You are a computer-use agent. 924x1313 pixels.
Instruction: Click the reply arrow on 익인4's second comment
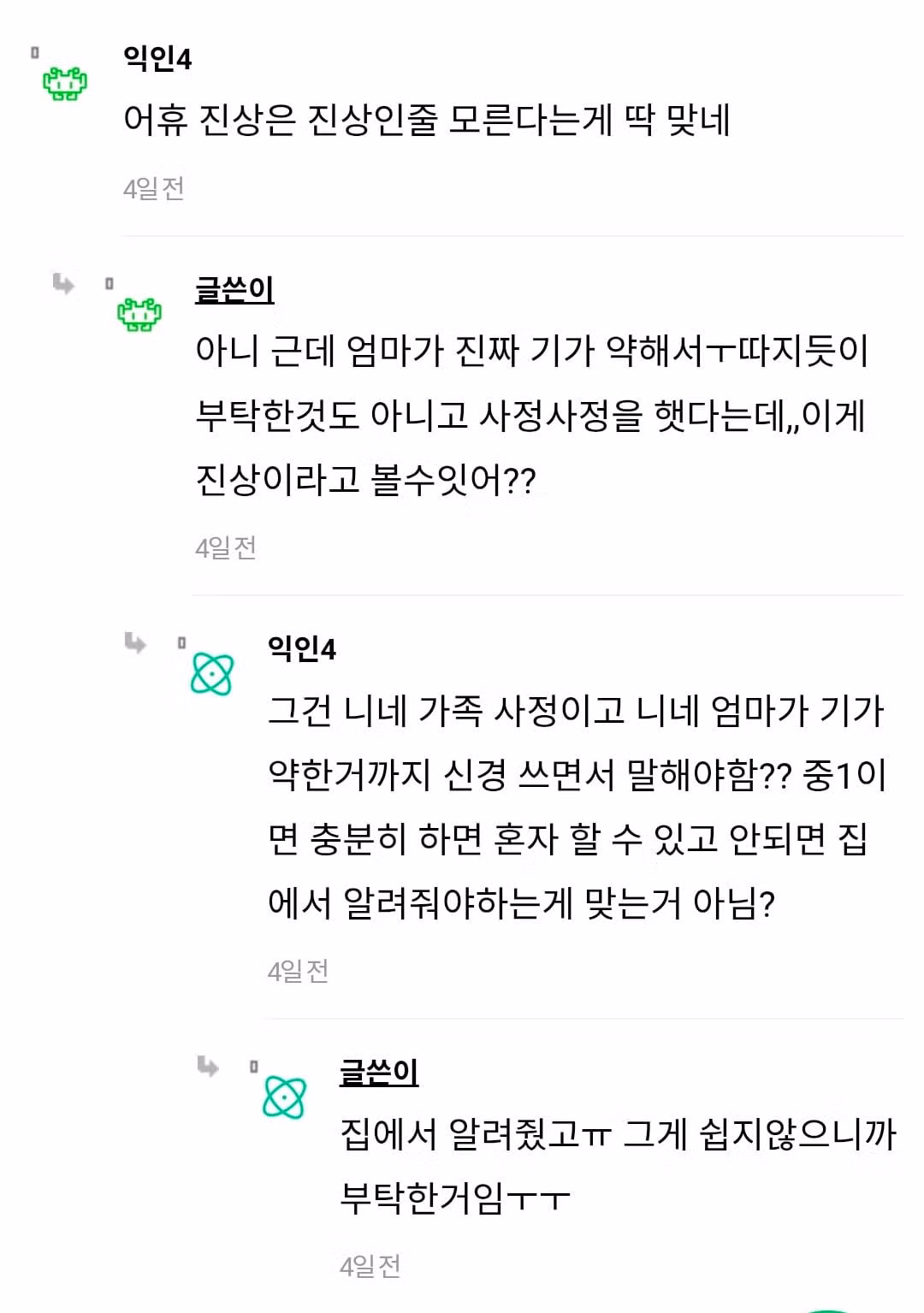134,639
